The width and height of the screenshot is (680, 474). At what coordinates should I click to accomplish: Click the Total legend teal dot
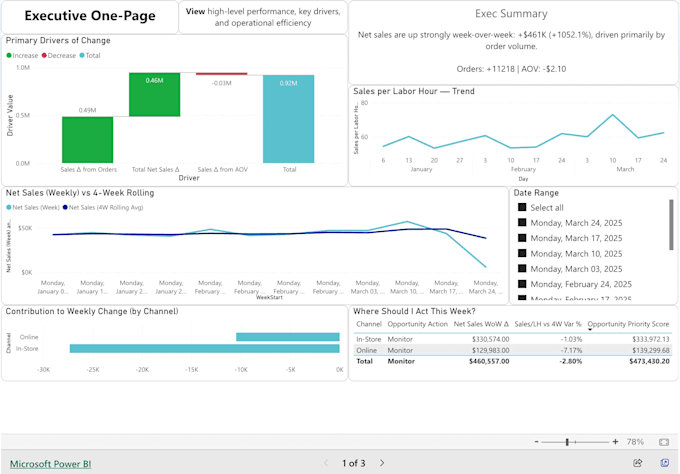click(82, 56)
